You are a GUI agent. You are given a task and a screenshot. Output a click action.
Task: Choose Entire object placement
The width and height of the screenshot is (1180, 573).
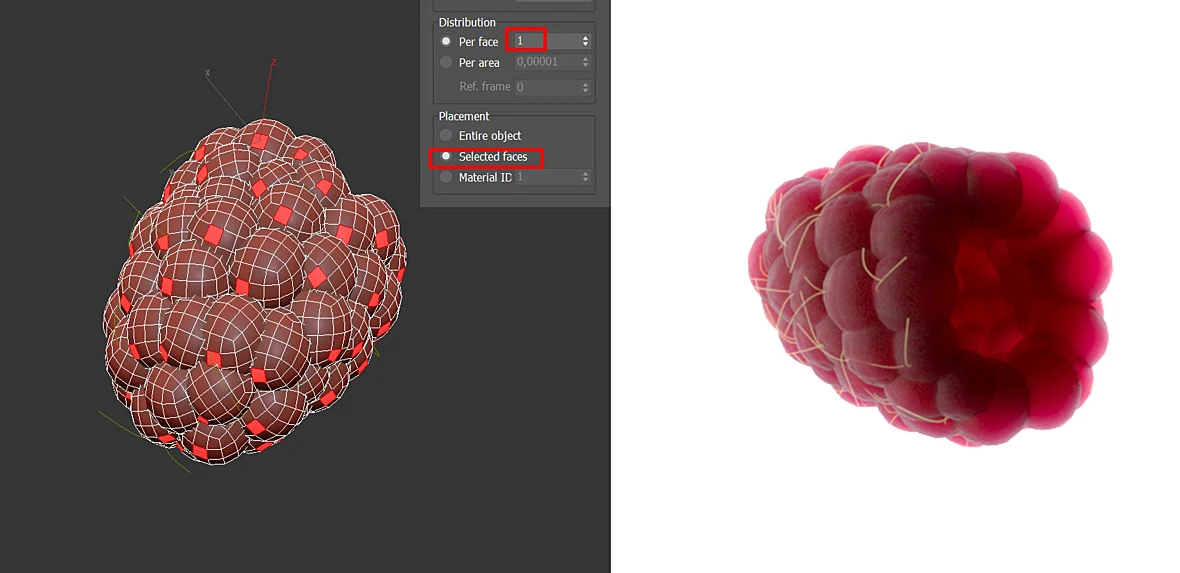446,136
